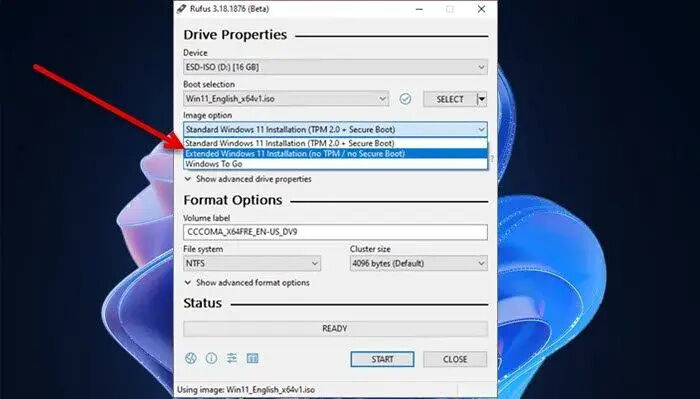Click the ISO checksum checkmark icon
700x399 pixels.
[x=405, y=99]
